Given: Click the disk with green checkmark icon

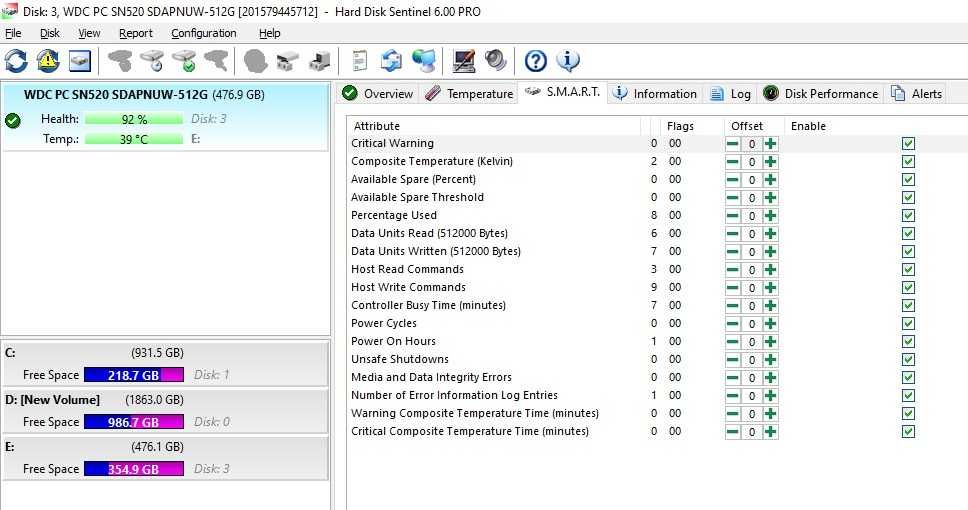Looking at the screenshot, I should (184, 61).
